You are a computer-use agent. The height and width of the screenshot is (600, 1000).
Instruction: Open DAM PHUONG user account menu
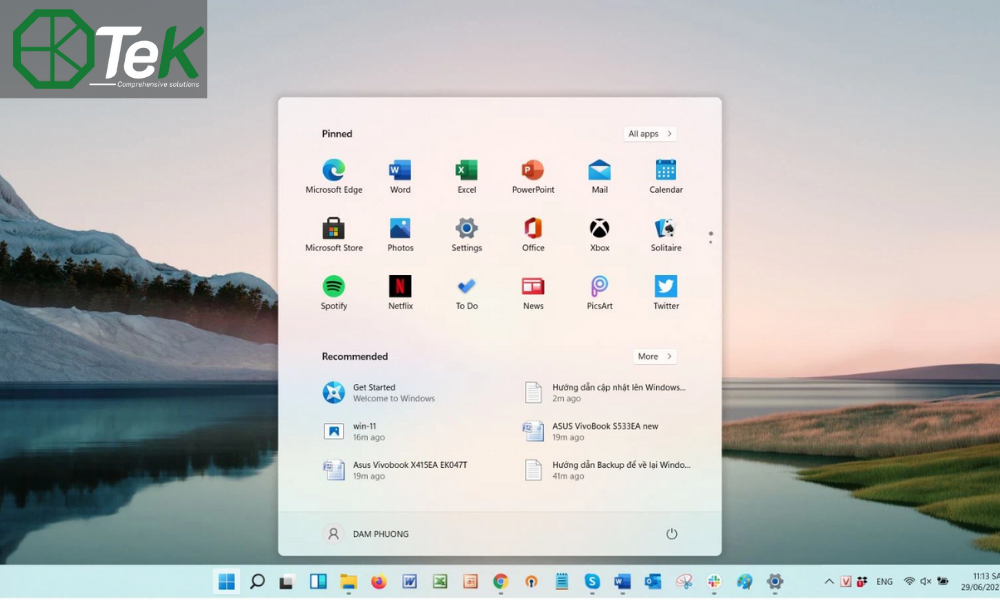[x=366, y=534]
